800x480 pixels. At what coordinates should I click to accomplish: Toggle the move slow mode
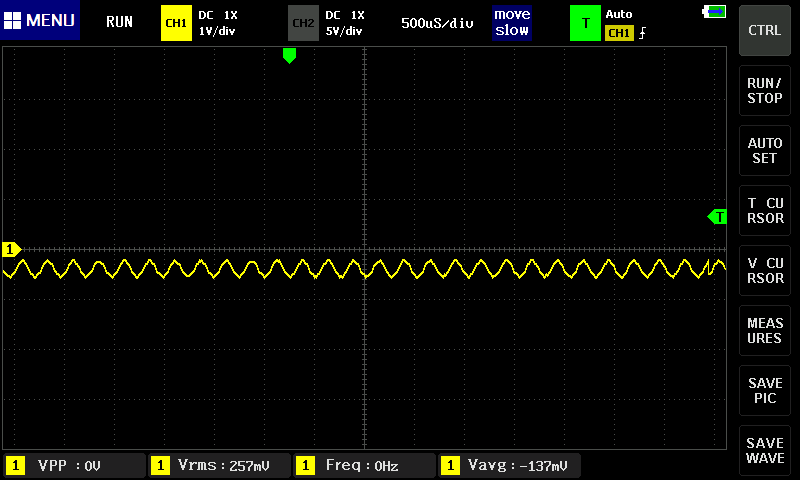coord(512,22)
